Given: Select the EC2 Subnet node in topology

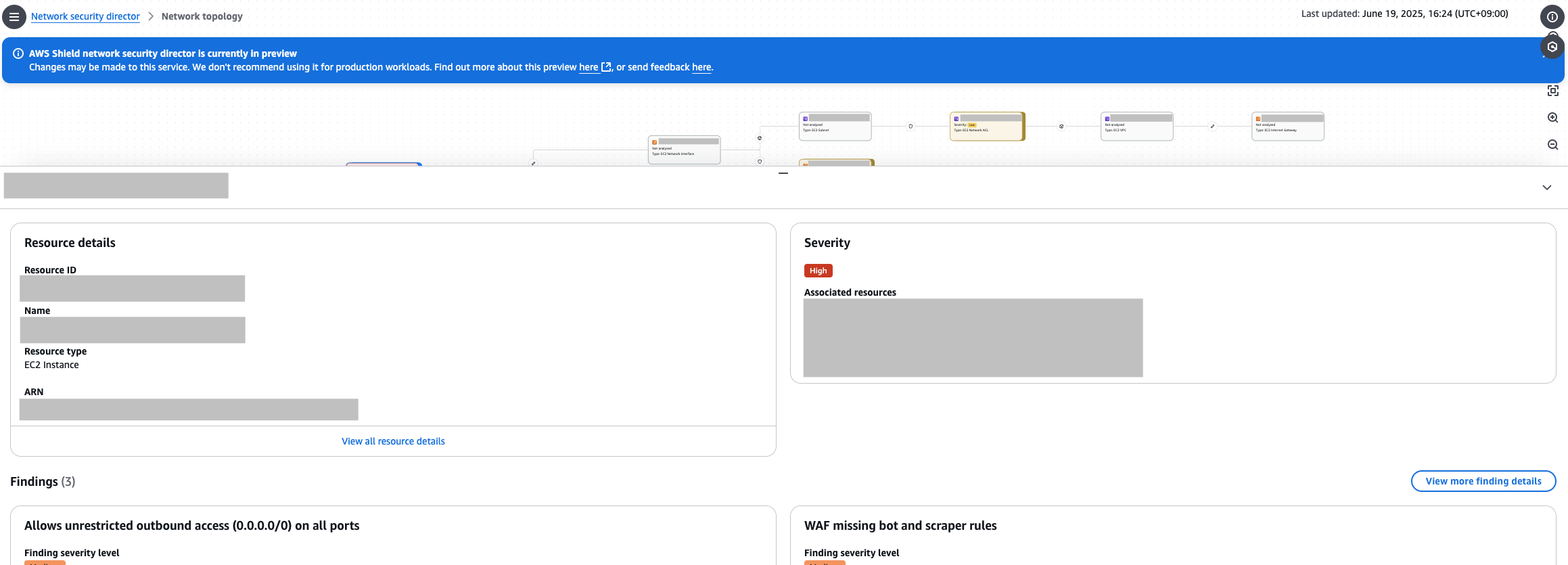Looking at the screenshot, I should coord(835,127).
